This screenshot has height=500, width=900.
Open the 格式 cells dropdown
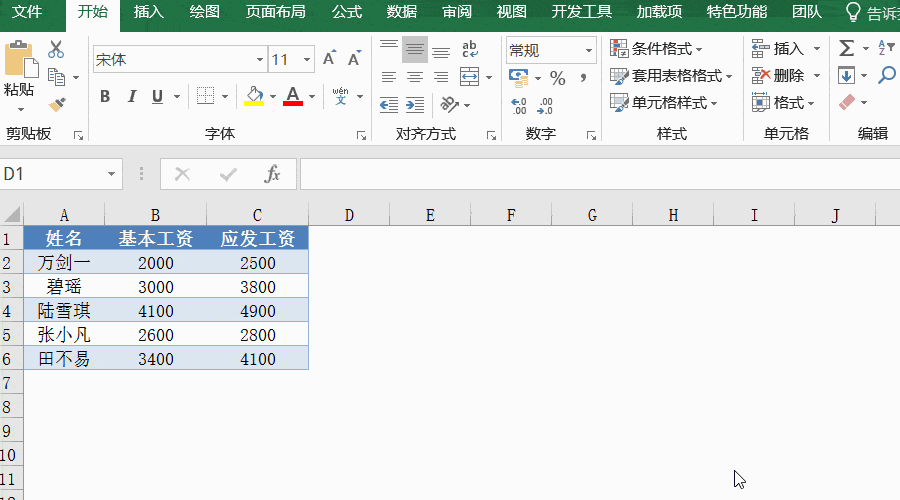pos(783,103)
